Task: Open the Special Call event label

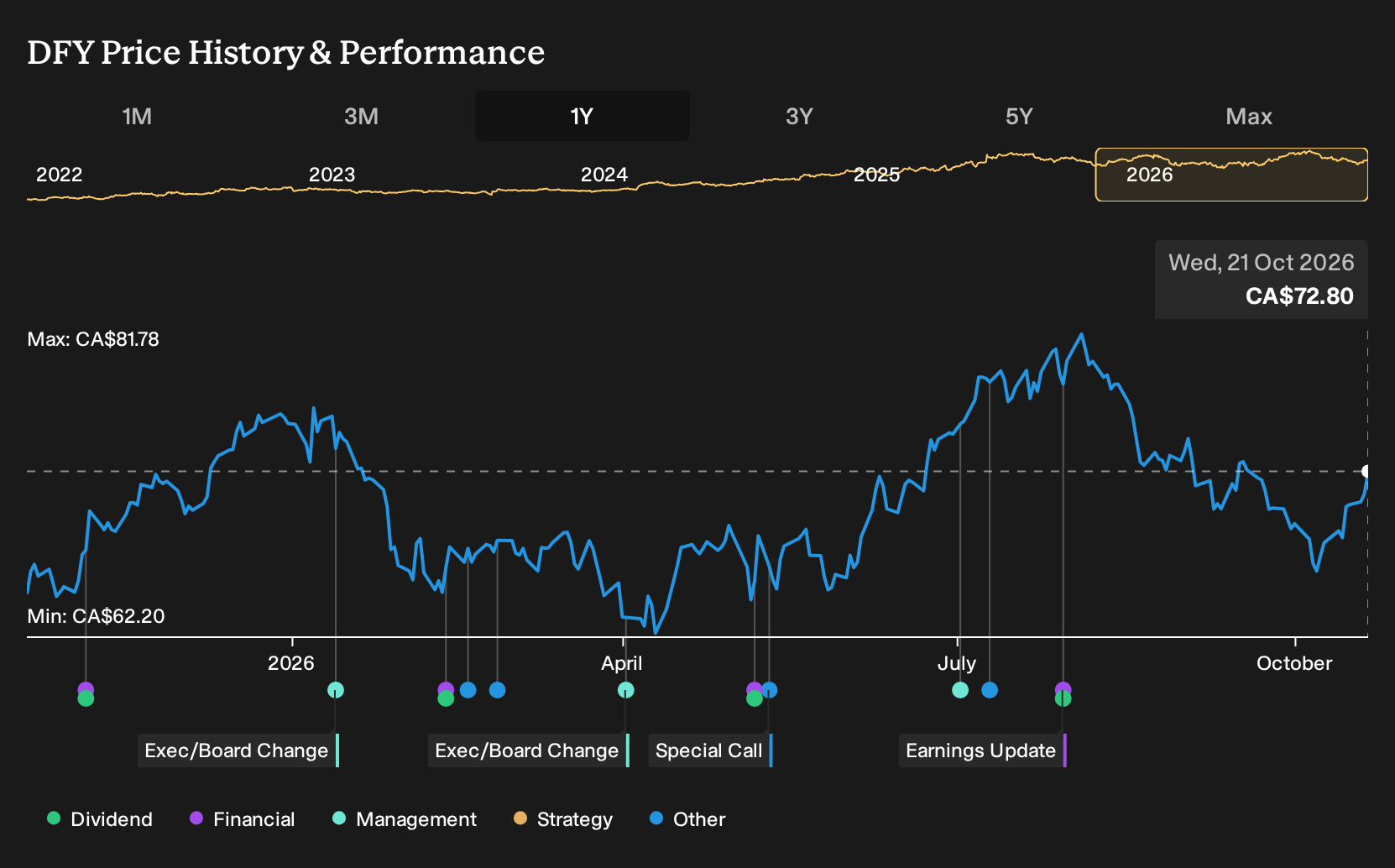Action: coord(710,750)
